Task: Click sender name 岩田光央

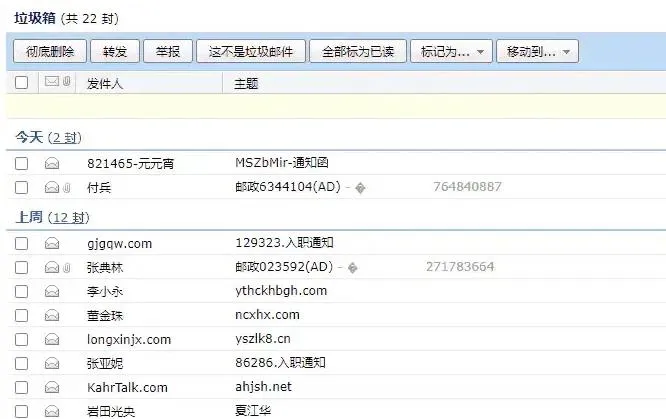Action: (x=111, y=411)
